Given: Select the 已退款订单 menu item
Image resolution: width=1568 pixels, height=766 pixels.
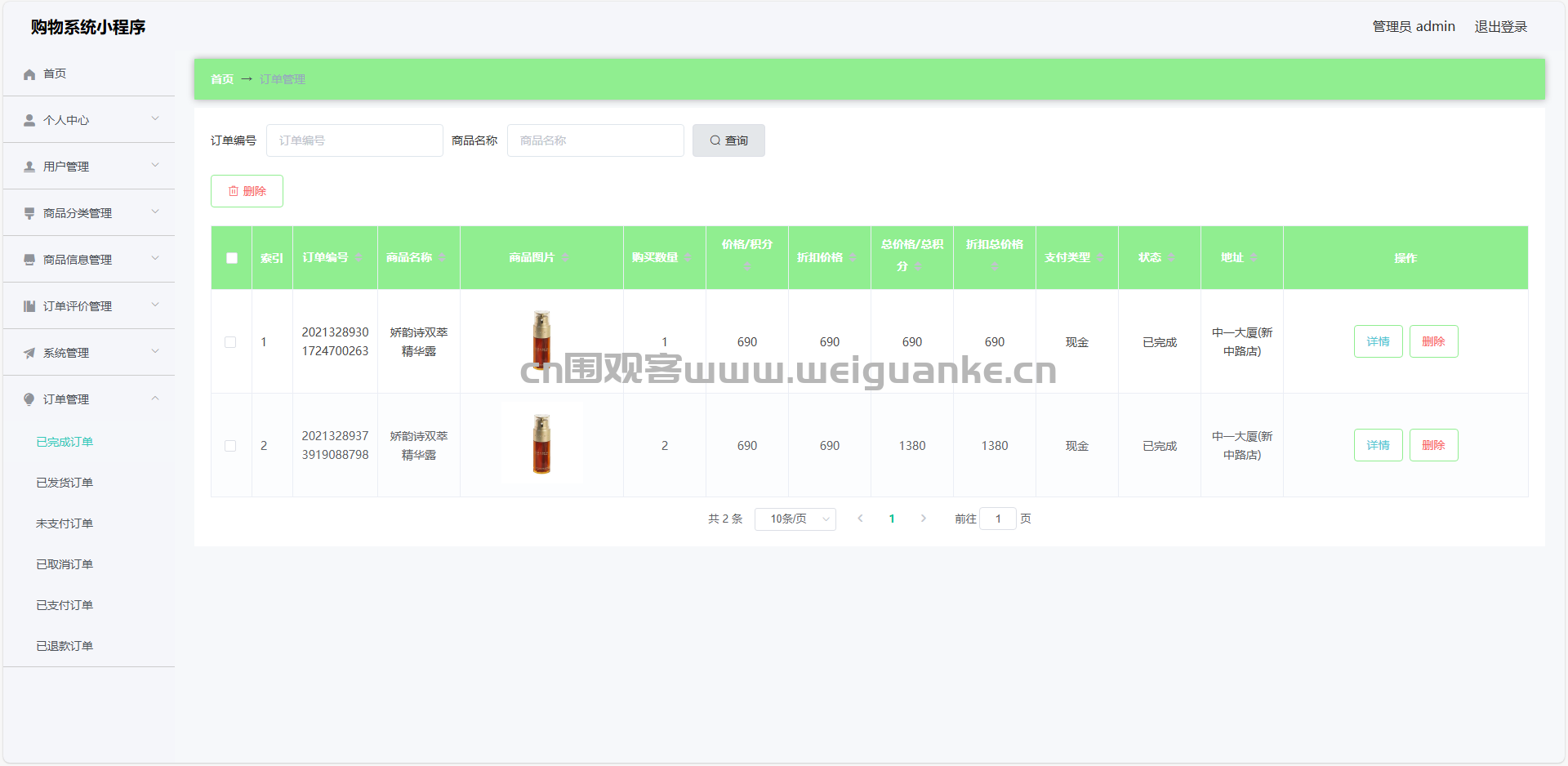Looking at the screenshot, I should point(65,646).
